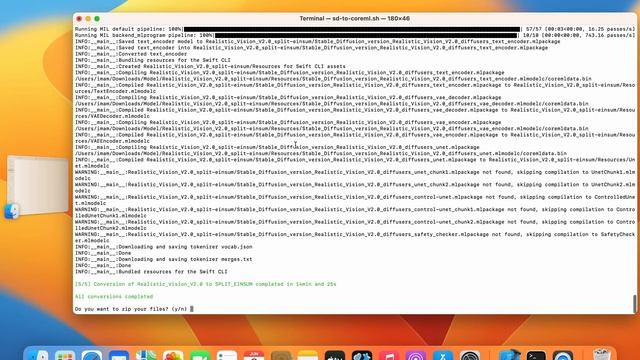Open Maps from the Dock
Image resolution: width=640 pixels, height=360 pixels.
coord(146,356)
